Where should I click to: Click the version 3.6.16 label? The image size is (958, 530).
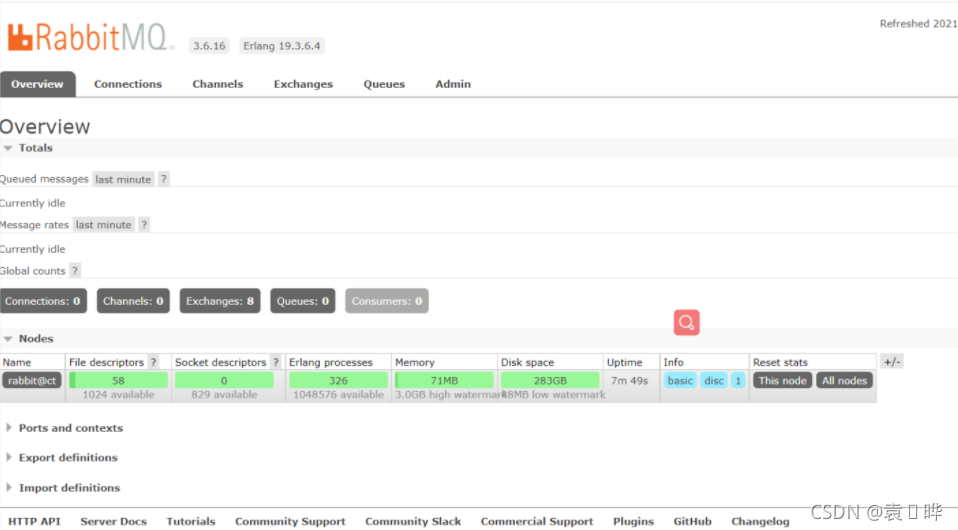pos(209,46)
